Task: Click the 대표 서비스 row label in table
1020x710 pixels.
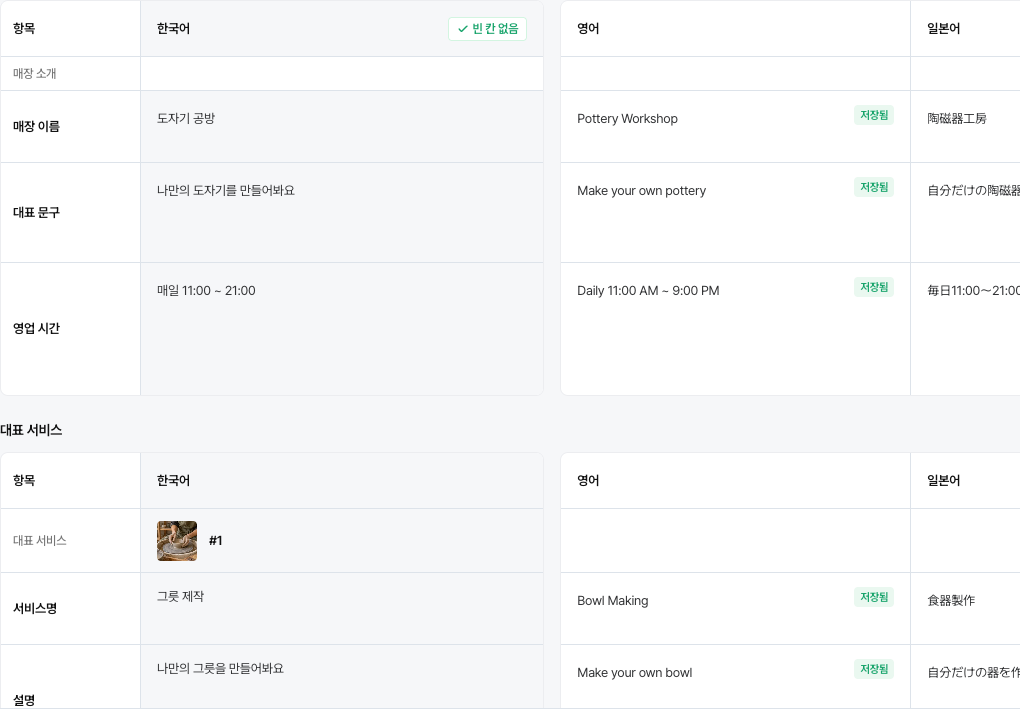Action: pyautogui.click(x=40, y=541)
